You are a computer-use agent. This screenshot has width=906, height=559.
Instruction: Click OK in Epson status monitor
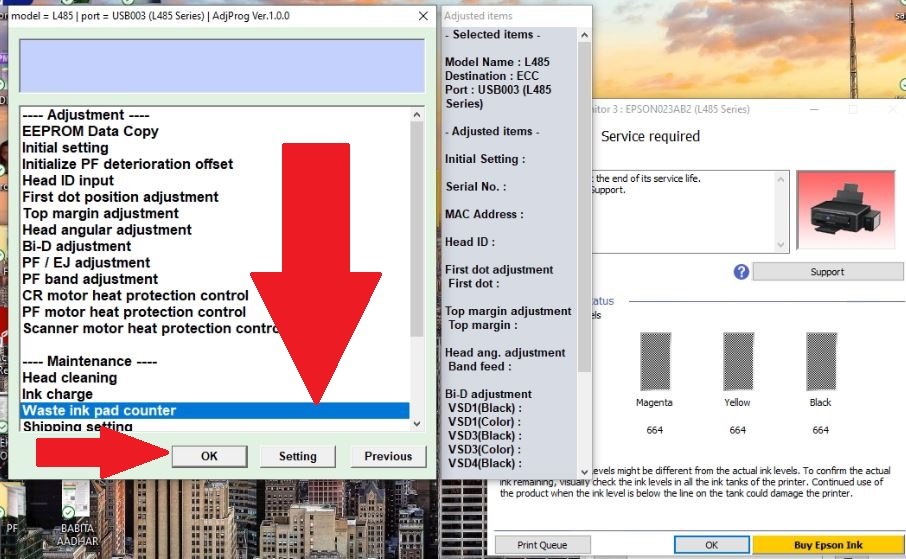[711, 545]
